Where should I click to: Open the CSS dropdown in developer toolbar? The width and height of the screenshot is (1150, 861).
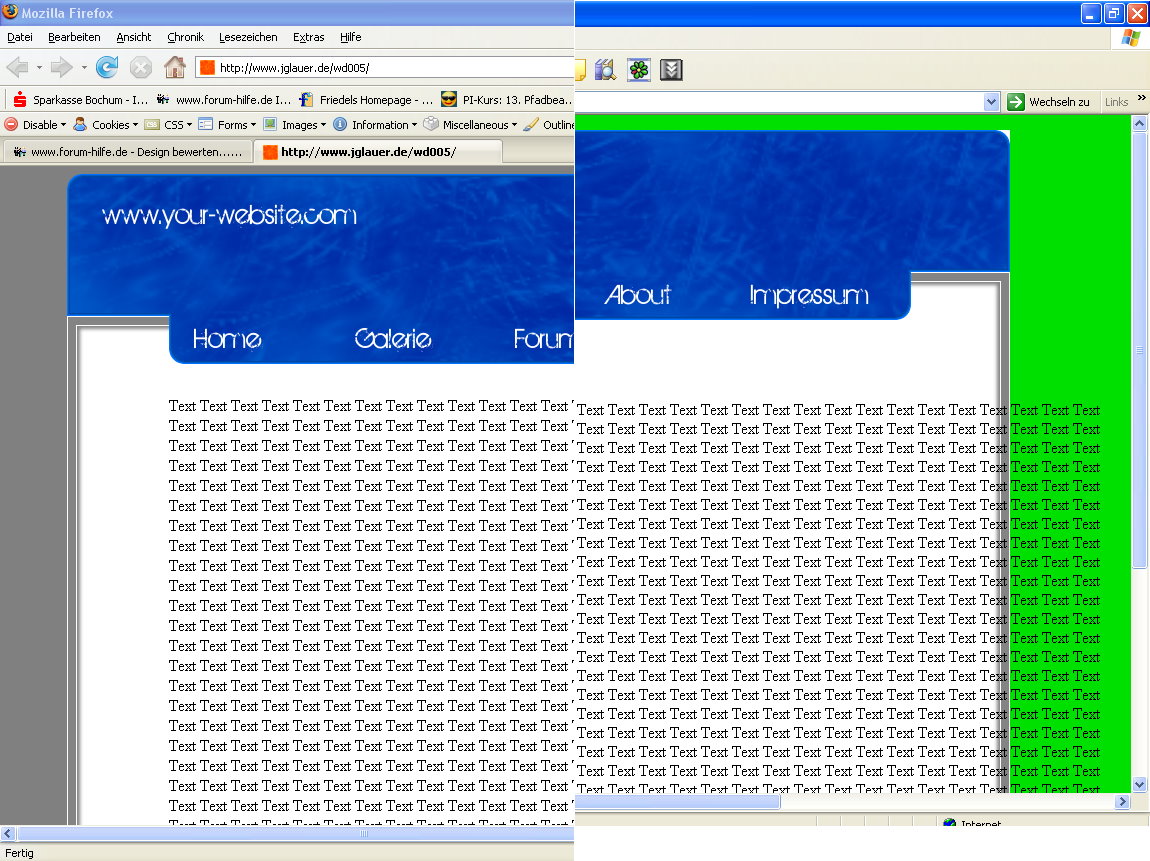click(168, 125)
